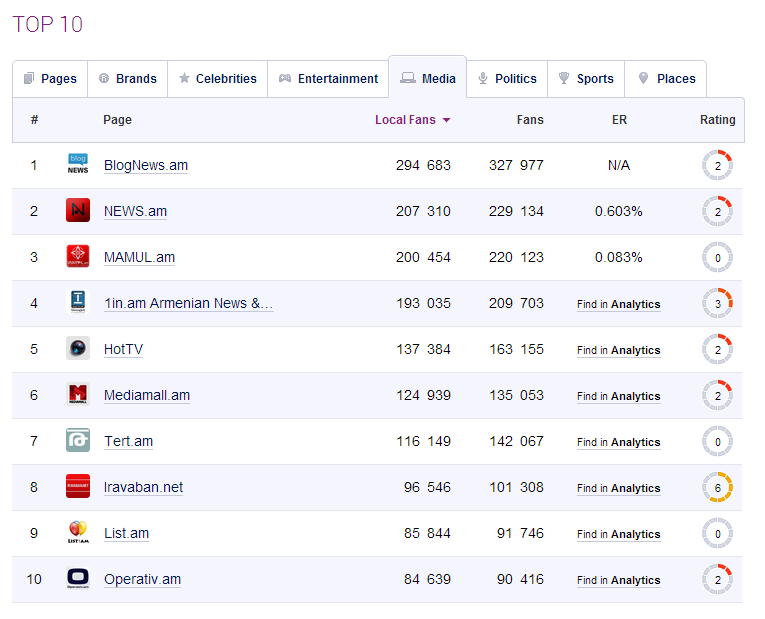Sort by the Page column header
The height and width of the screenshot is (619, 765).
click(x=117, y=120)
